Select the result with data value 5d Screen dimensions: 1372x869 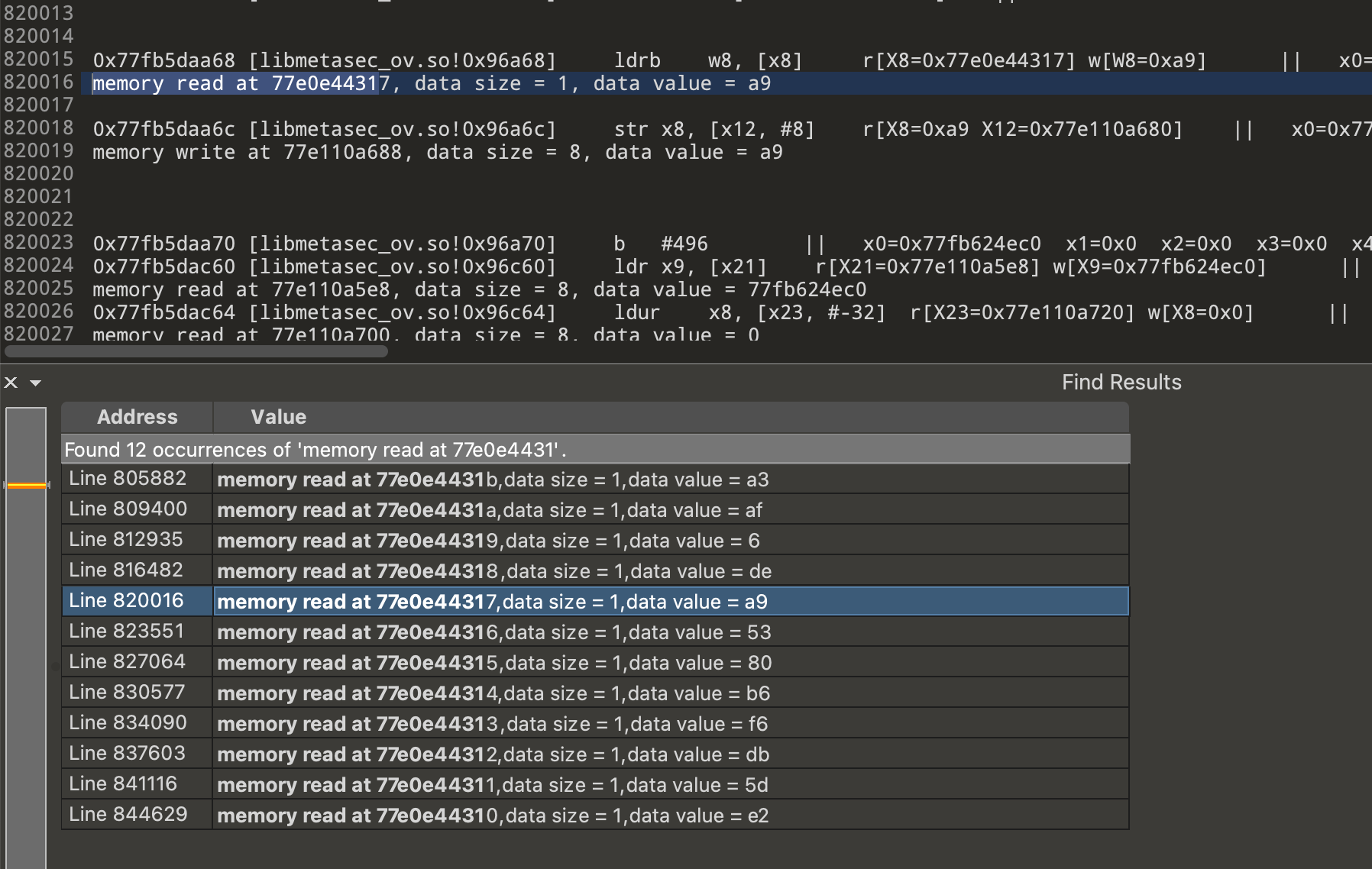492,785
